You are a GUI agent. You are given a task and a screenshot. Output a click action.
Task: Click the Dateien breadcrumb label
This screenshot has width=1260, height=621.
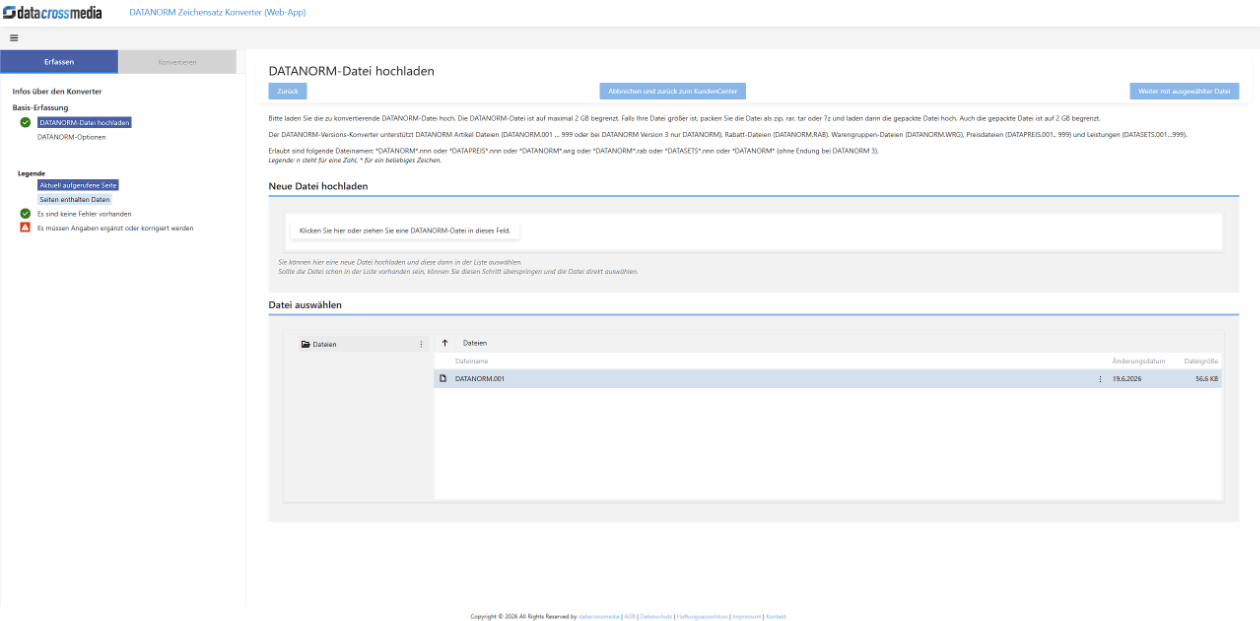475,343
